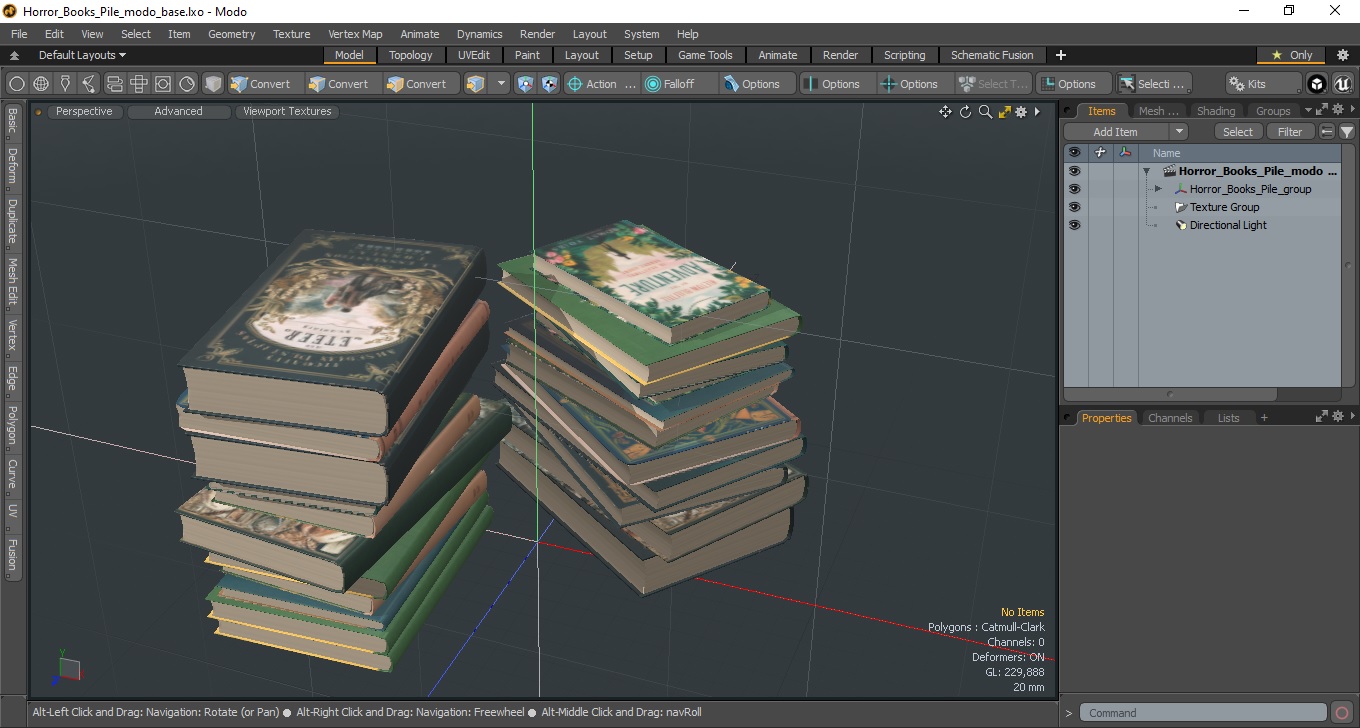Hide the Horror_Books_Pile_group item

[1074, 189]
